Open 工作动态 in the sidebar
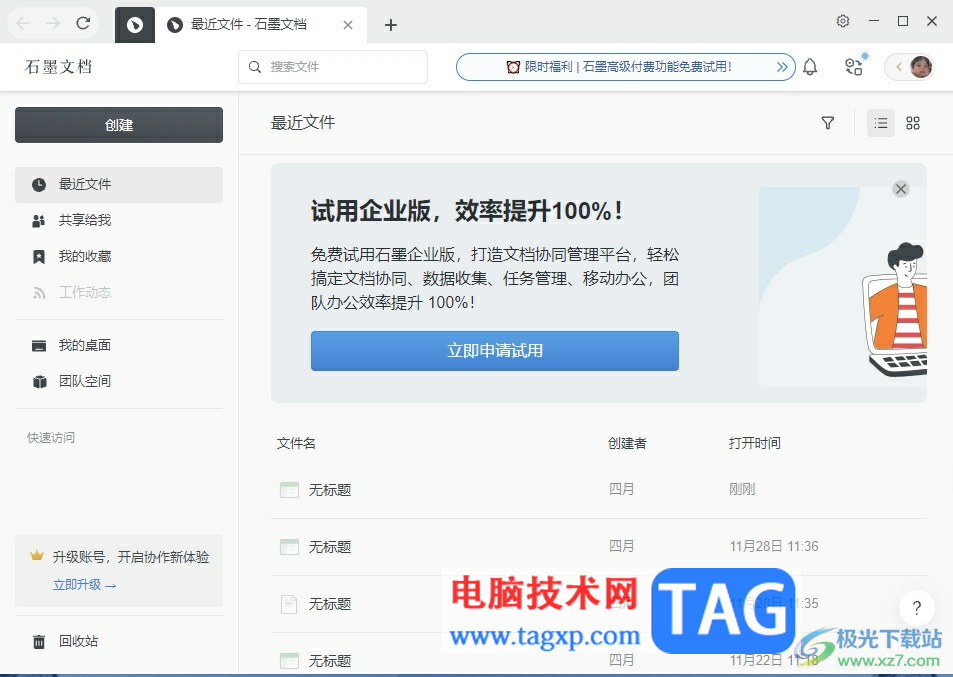953x677 pixels. (x=119, y=292)
